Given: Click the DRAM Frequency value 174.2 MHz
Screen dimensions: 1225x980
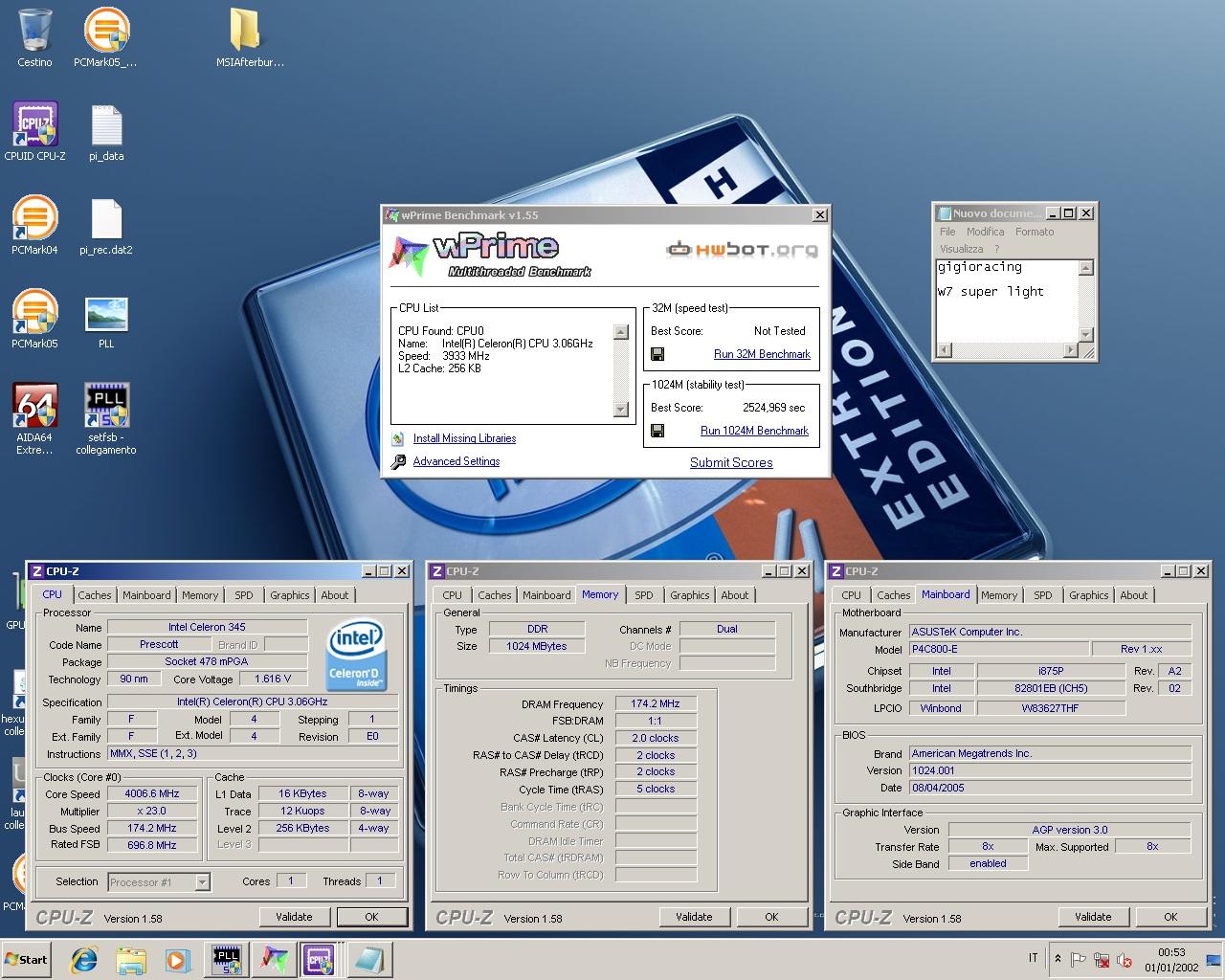Looking at the screenshot, I should click(656, 703).
